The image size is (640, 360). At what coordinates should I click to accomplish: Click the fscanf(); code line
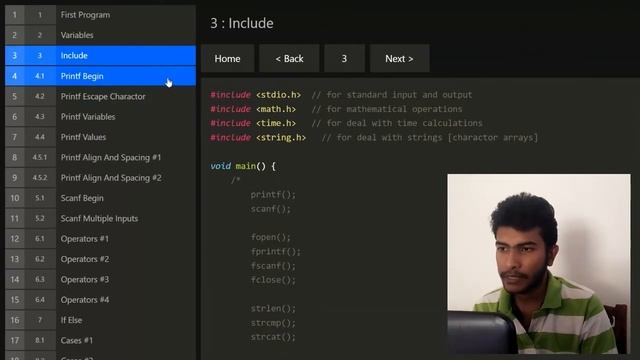273,266
